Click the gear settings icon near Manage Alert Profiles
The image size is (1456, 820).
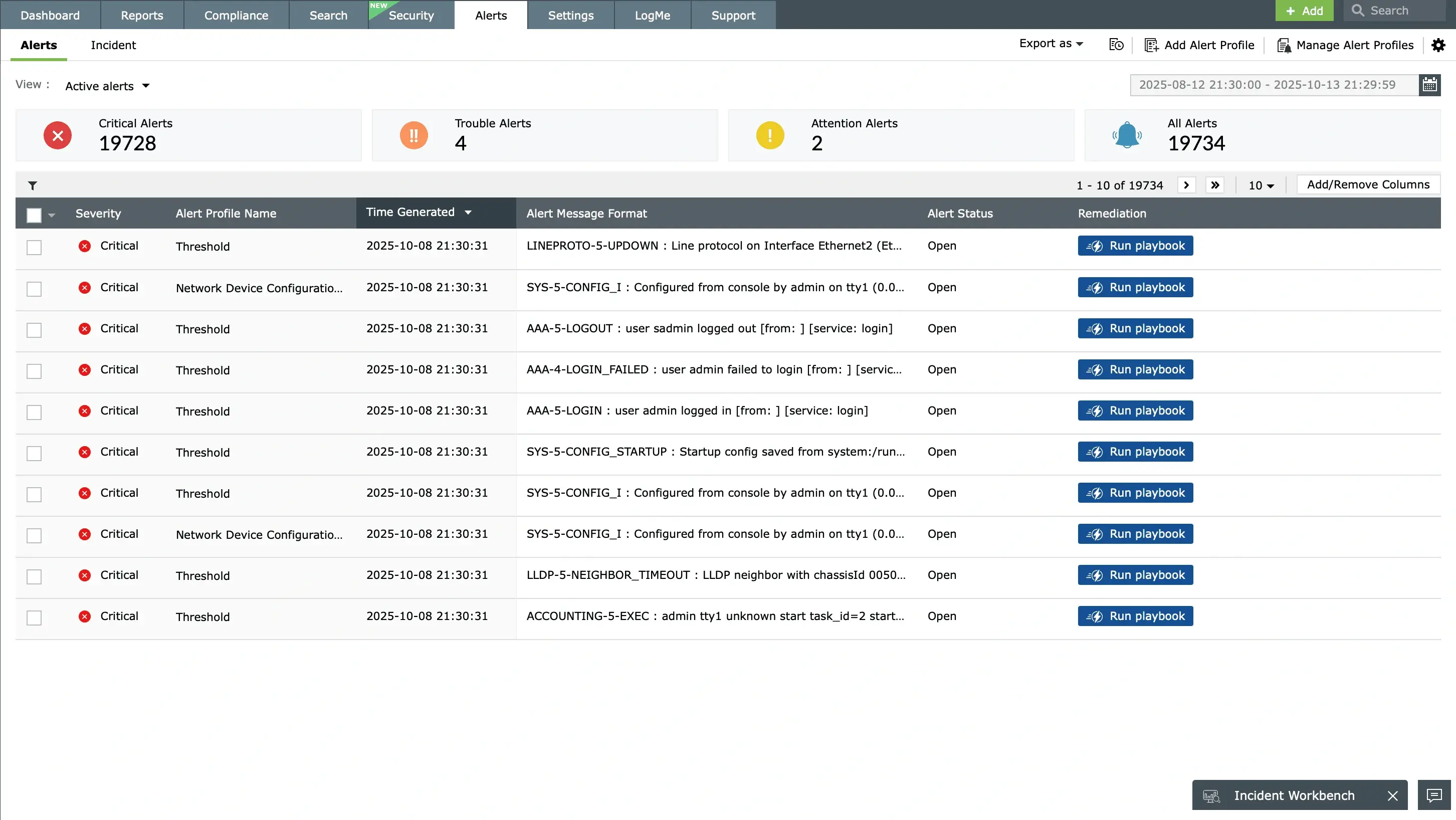[1438, 45]
